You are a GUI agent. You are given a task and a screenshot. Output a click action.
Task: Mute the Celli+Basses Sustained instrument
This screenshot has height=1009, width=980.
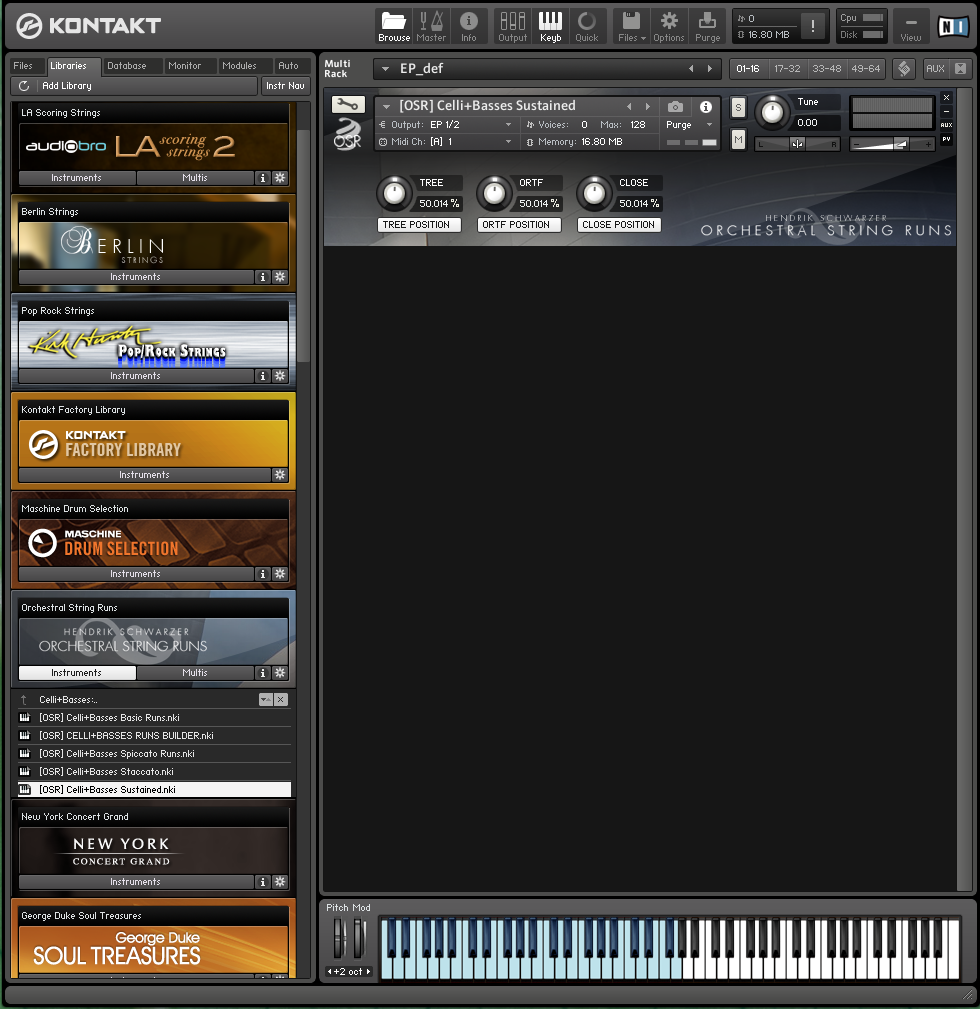pos(738,139)
